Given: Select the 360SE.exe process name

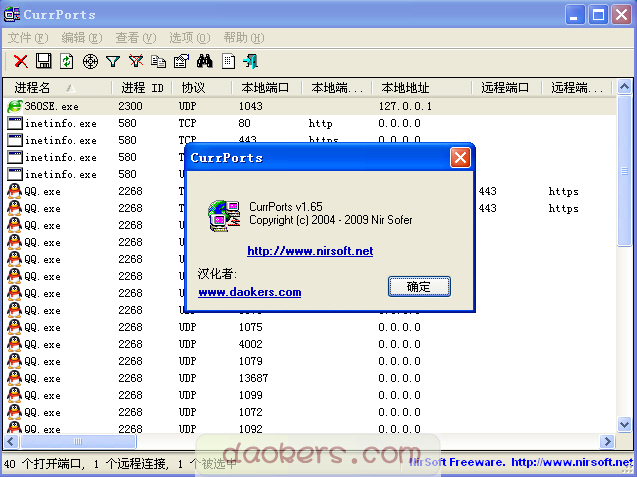Looking at the screenshot, I should click(x=51, y=106).
